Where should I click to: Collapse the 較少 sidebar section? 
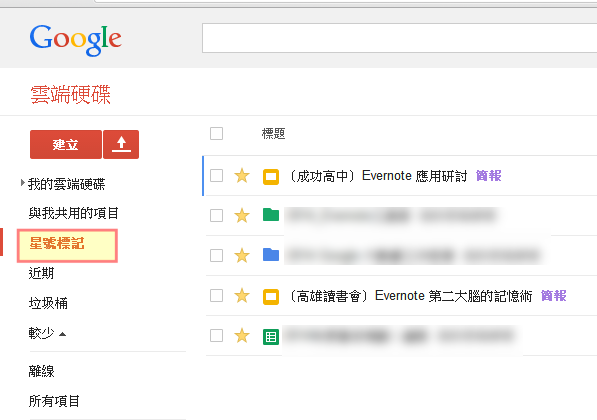coord(47,333)
